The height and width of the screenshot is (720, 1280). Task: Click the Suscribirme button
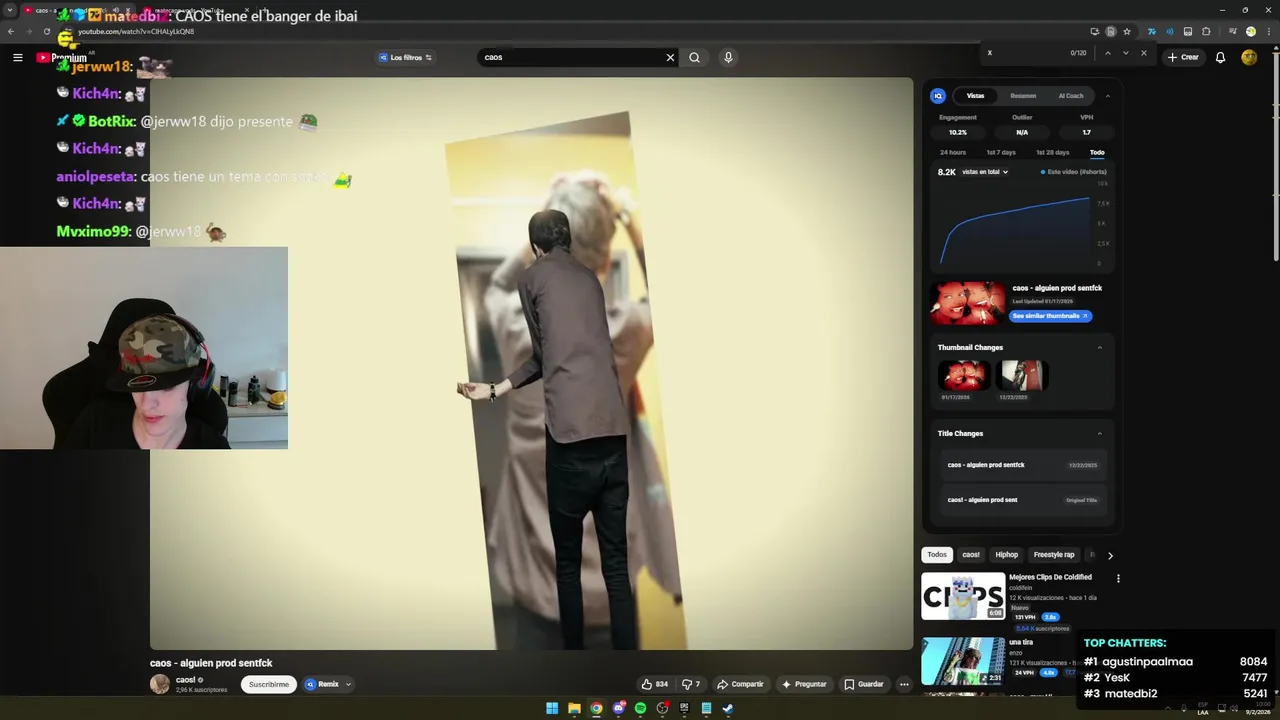click(269, 684)
